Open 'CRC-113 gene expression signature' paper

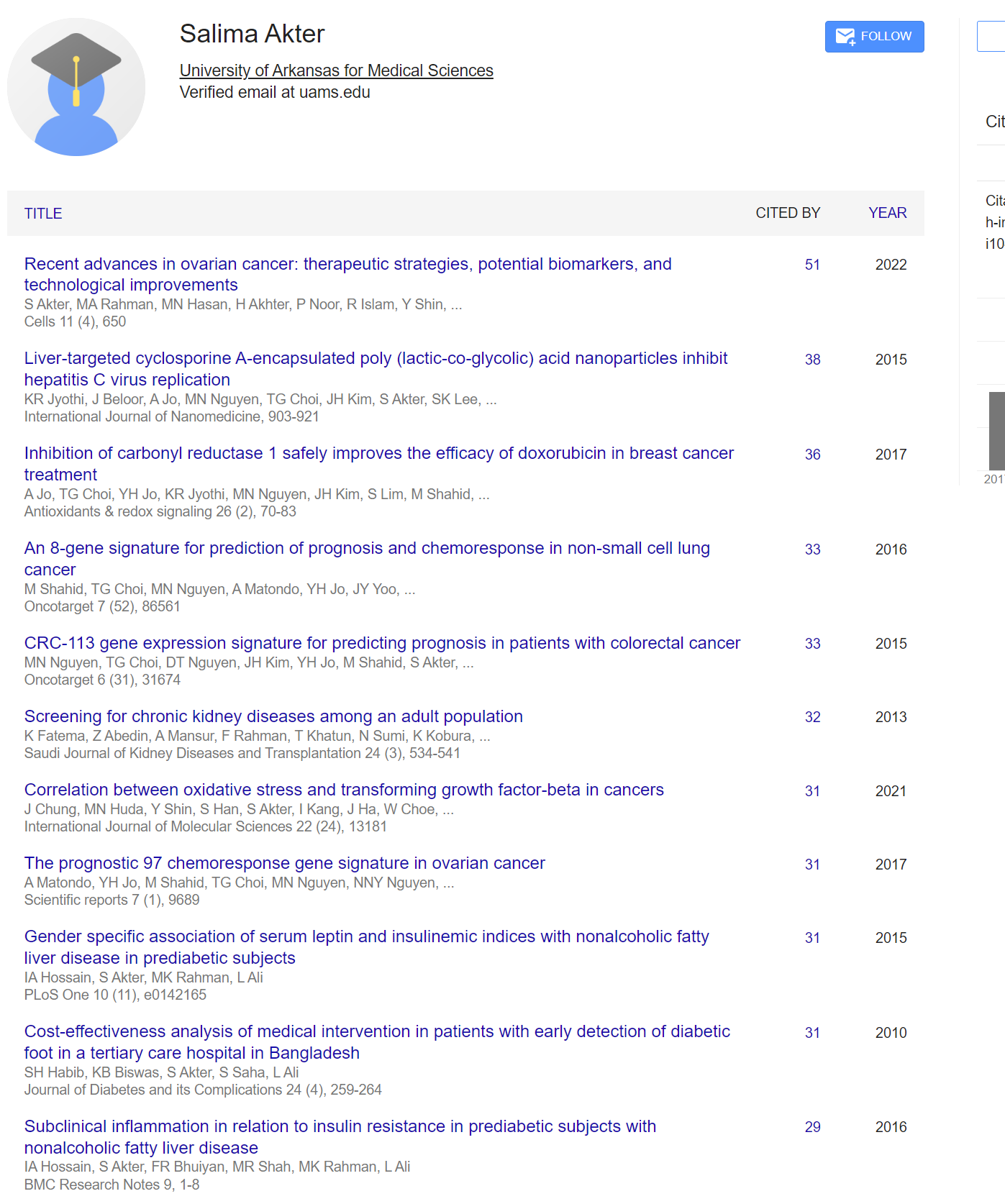[x=382, y=643]
